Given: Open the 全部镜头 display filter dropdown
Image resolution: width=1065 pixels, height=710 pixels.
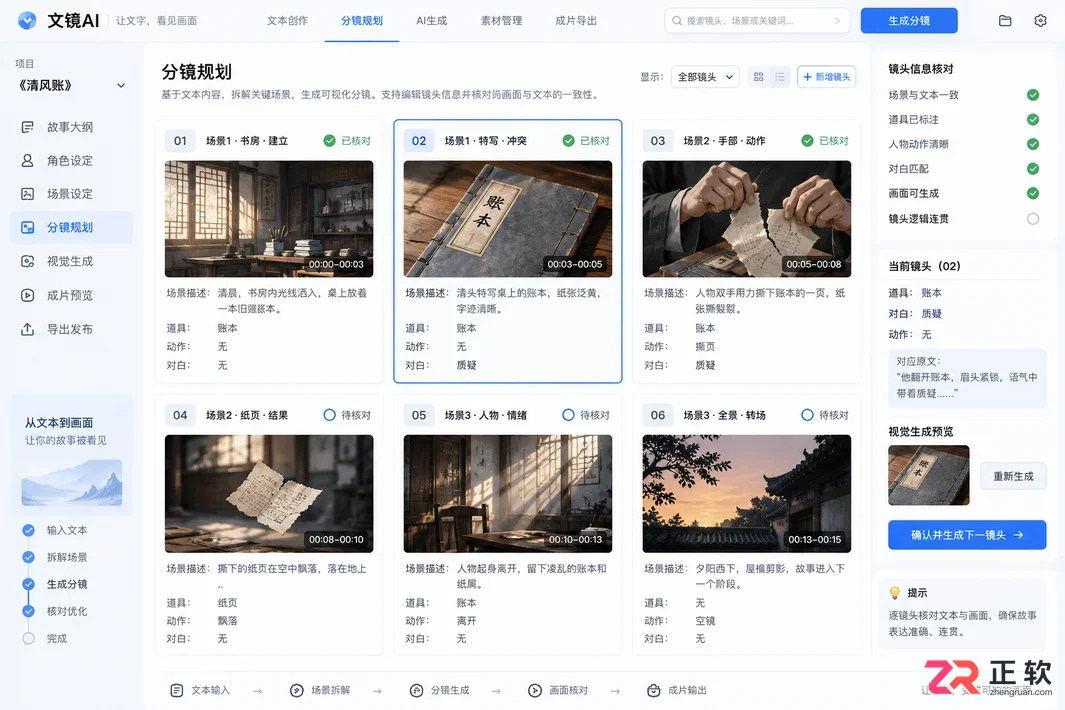Looking at the screenshot, I should click(705, 77).
